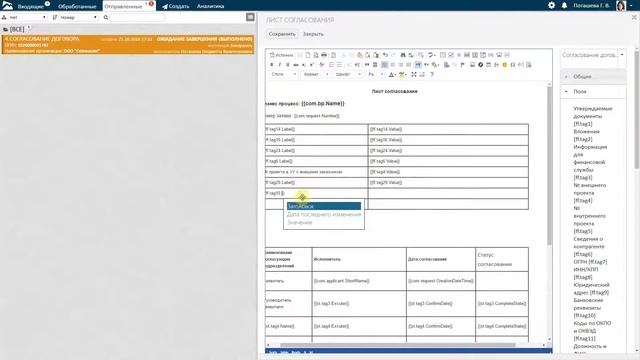Image resolution: width=640 pixels, height=360 pixels.
Task: Insert a bulleted list
Action: coord(339,64)
